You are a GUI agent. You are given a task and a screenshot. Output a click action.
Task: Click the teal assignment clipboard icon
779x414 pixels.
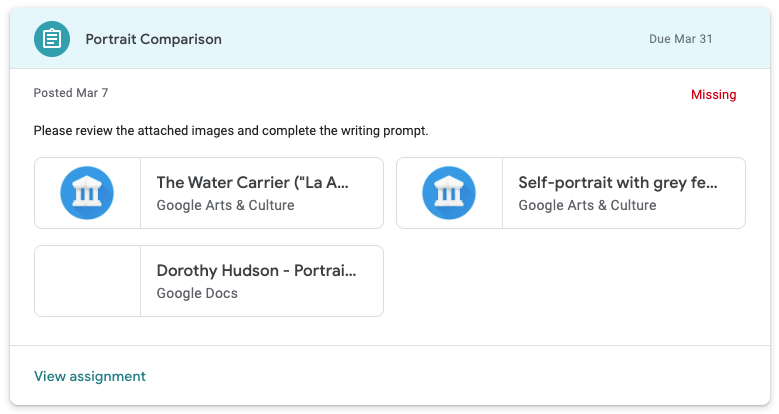click(52, 39)
